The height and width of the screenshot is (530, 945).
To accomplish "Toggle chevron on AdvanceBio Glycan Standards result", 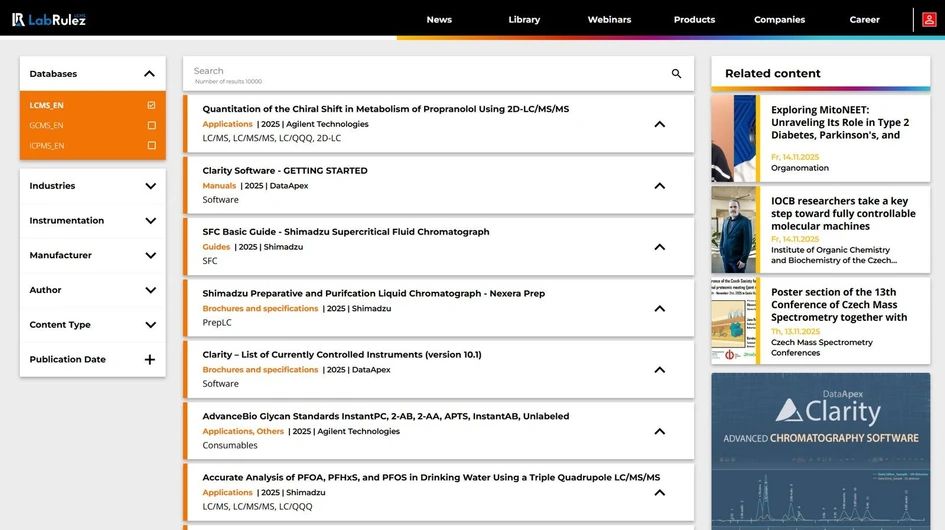I will click(659, 432).
